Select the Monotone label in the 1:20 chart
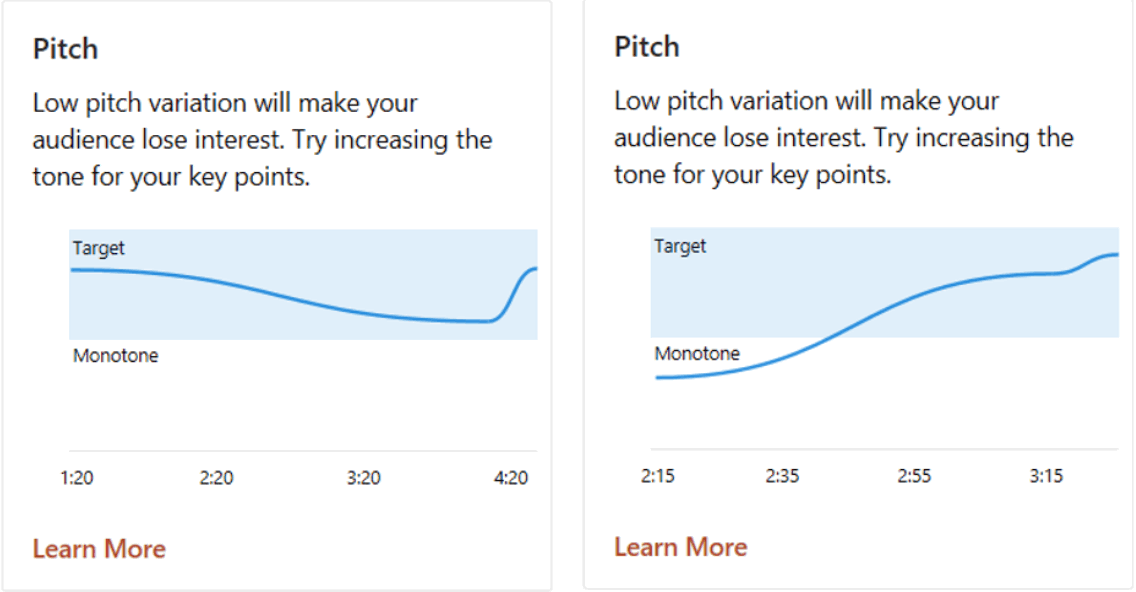Image resolution: width=1136 pixels, height=592 pixels. coord(115,356)
